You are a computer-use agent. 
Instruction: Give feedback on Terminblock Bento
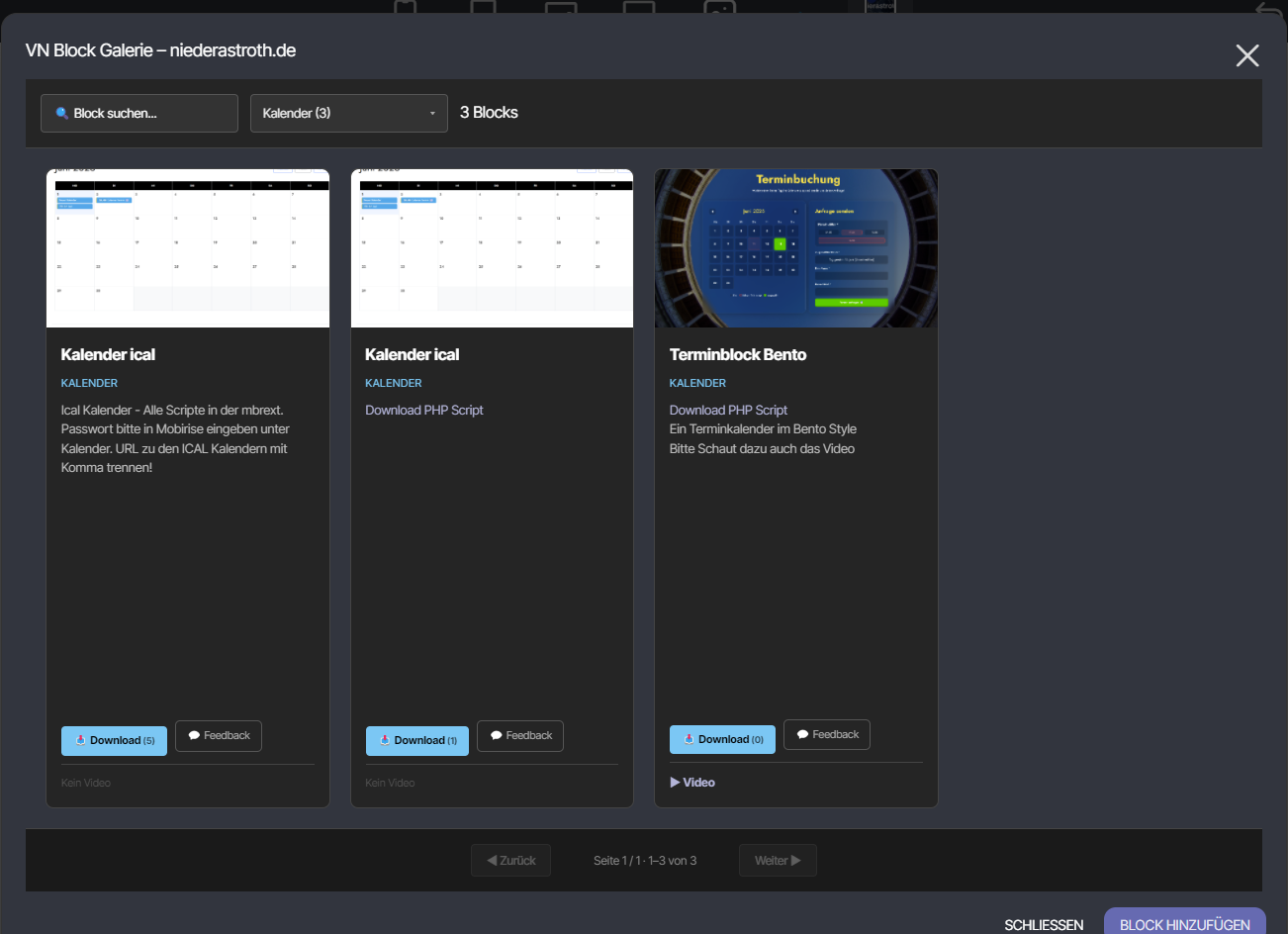(827, 734)
